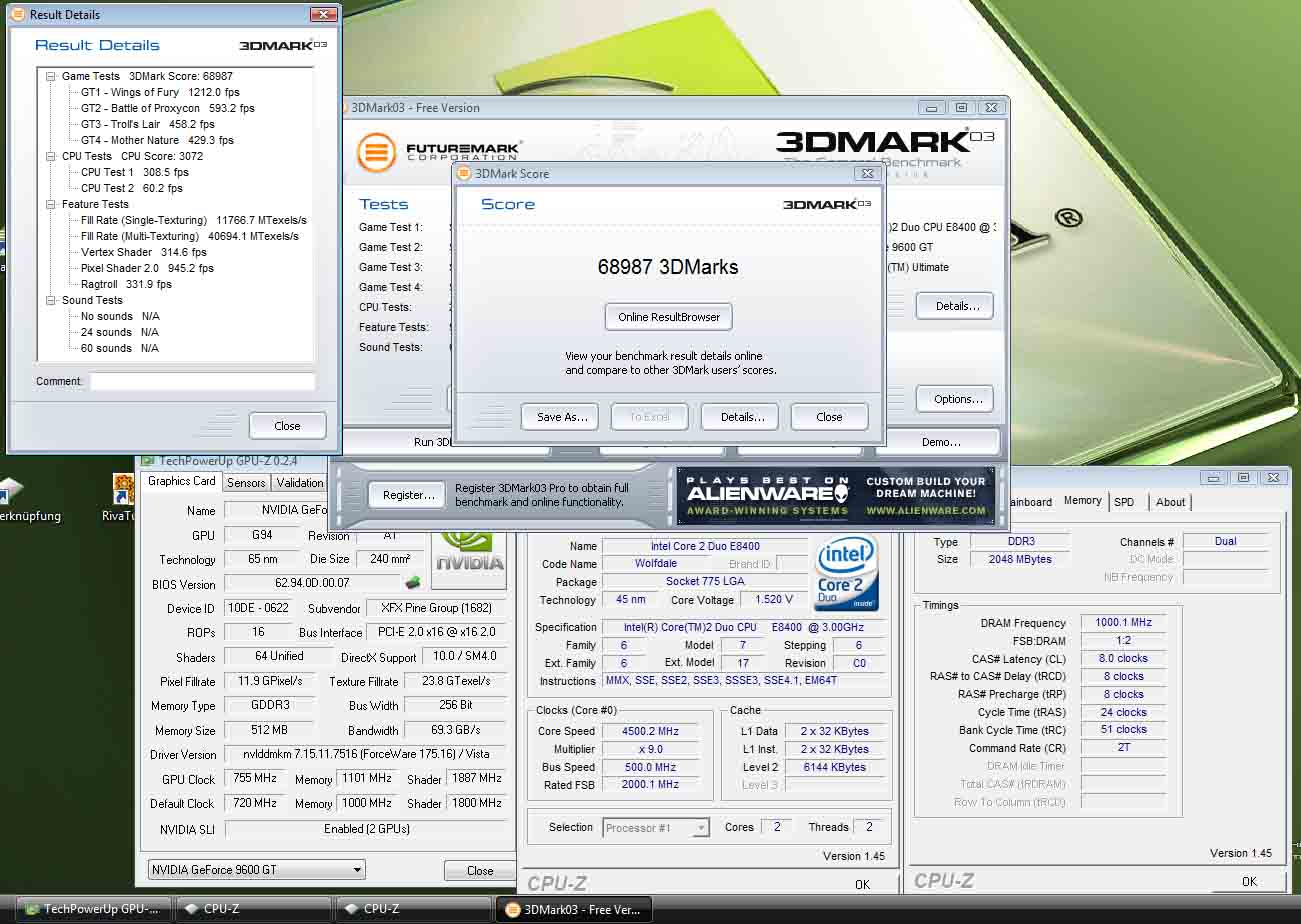Click the Comment input field
The image size is (1301, 924).
pos(203,381)
